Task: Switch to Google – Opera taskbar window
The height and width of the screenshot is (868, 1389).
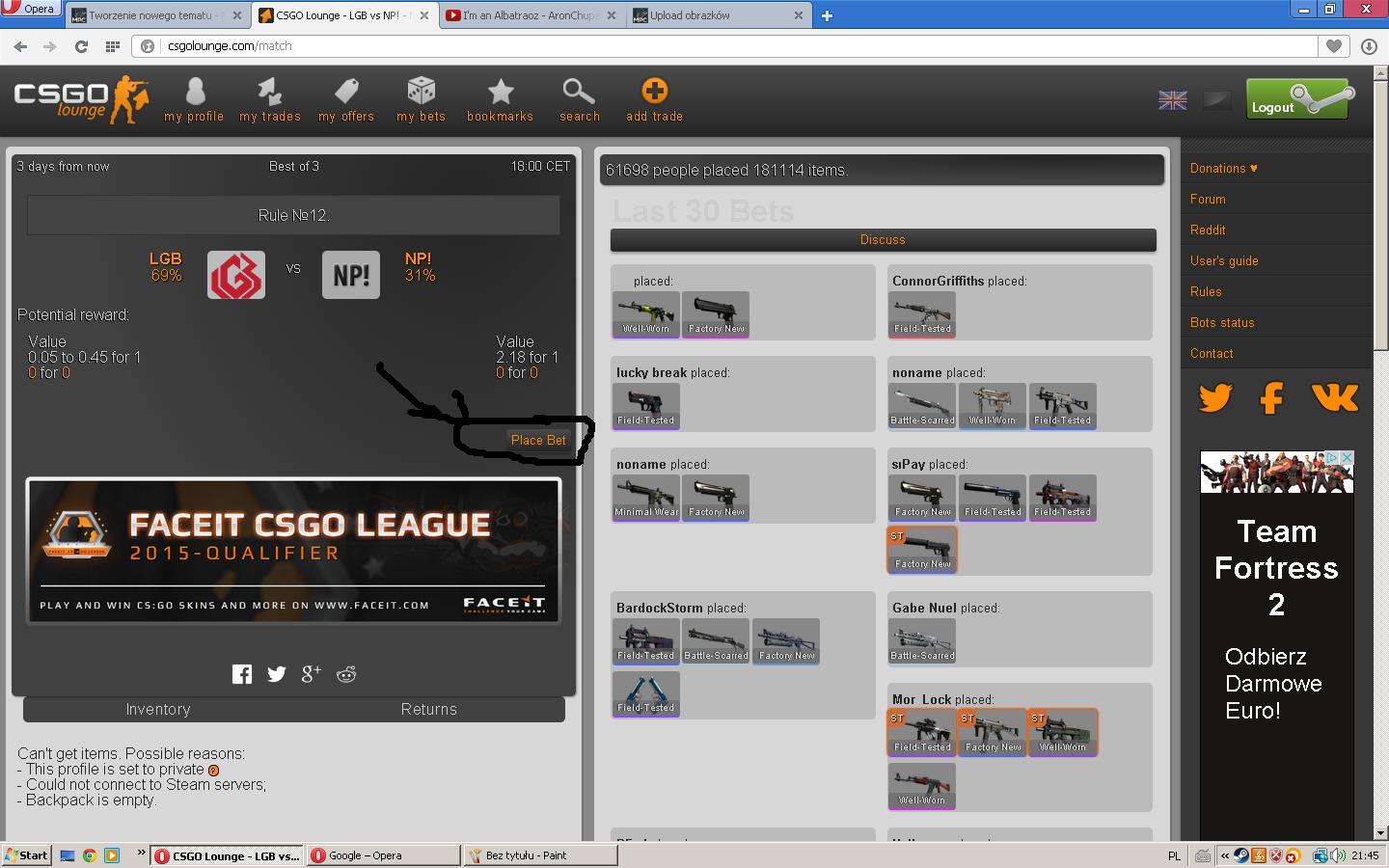Action: click(x=383, y=855)
